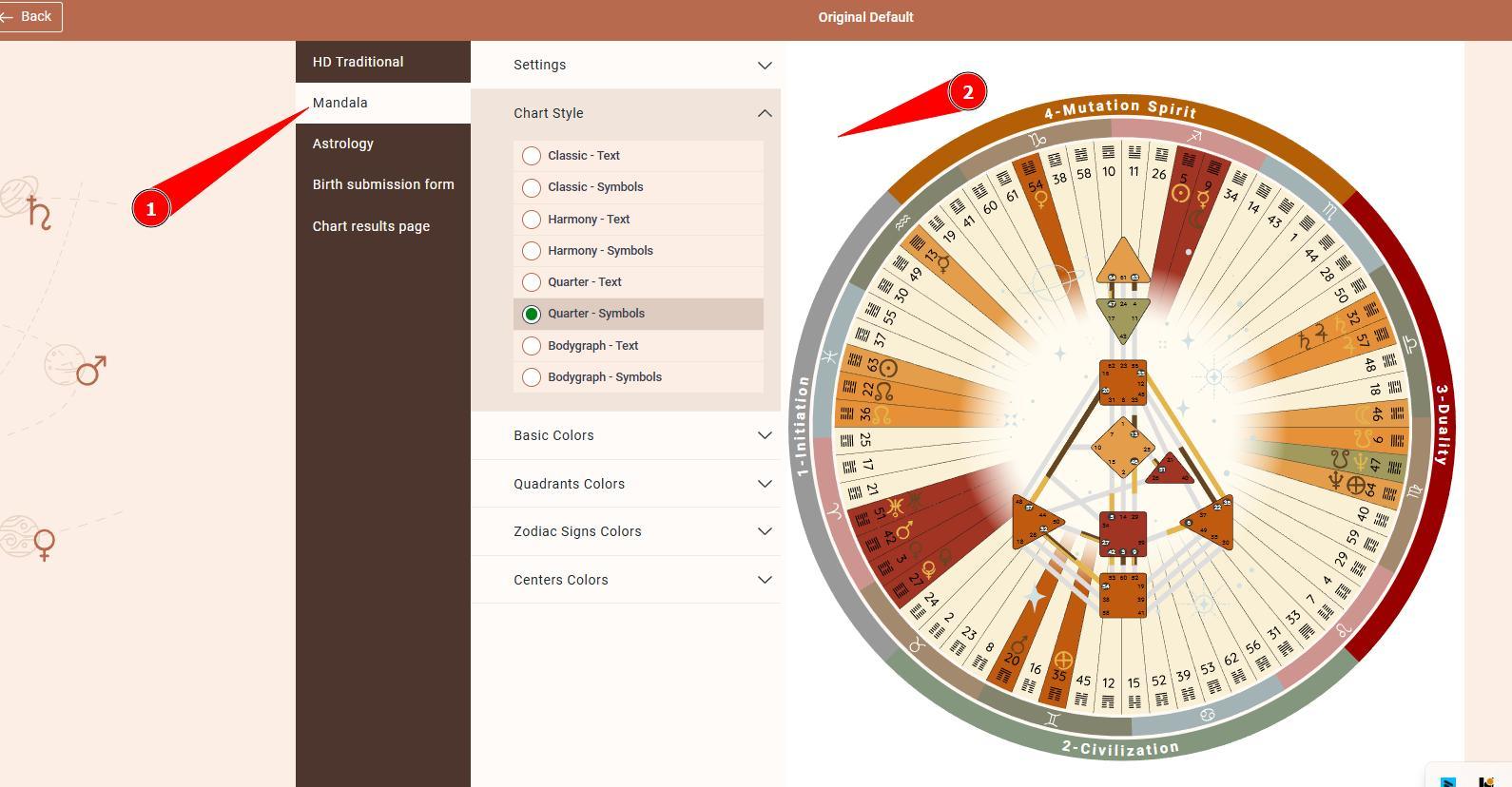1512x787 pixels.
Task: Go back using the Back button
Action: coord(29,16)
